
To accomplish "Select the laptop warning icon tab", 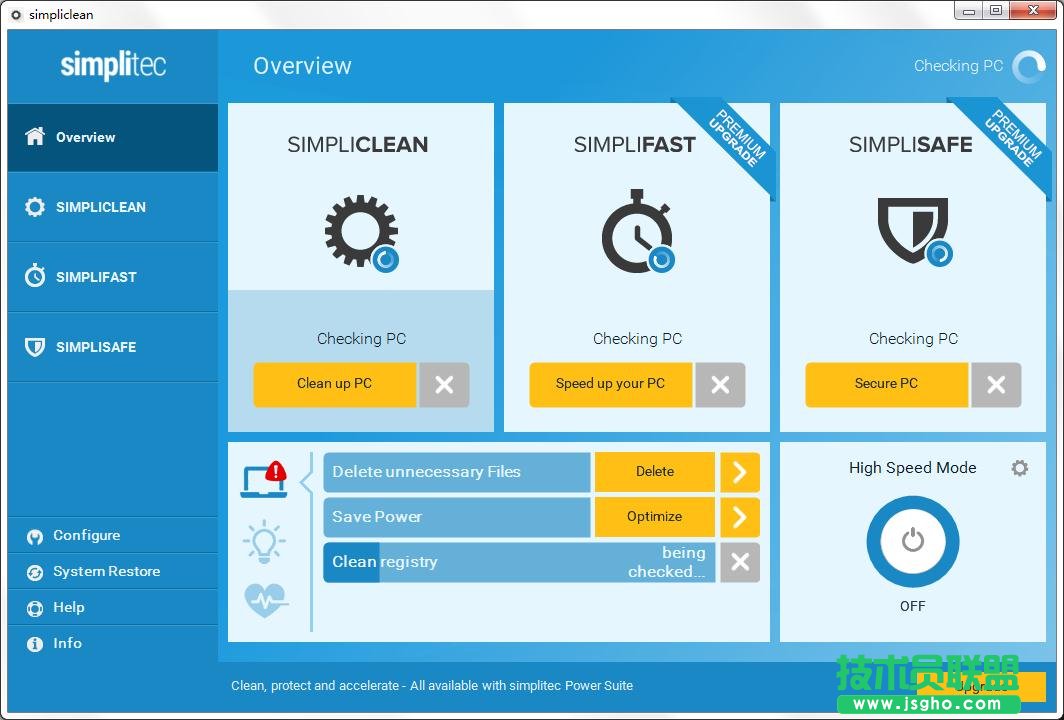I will [264, 479].
